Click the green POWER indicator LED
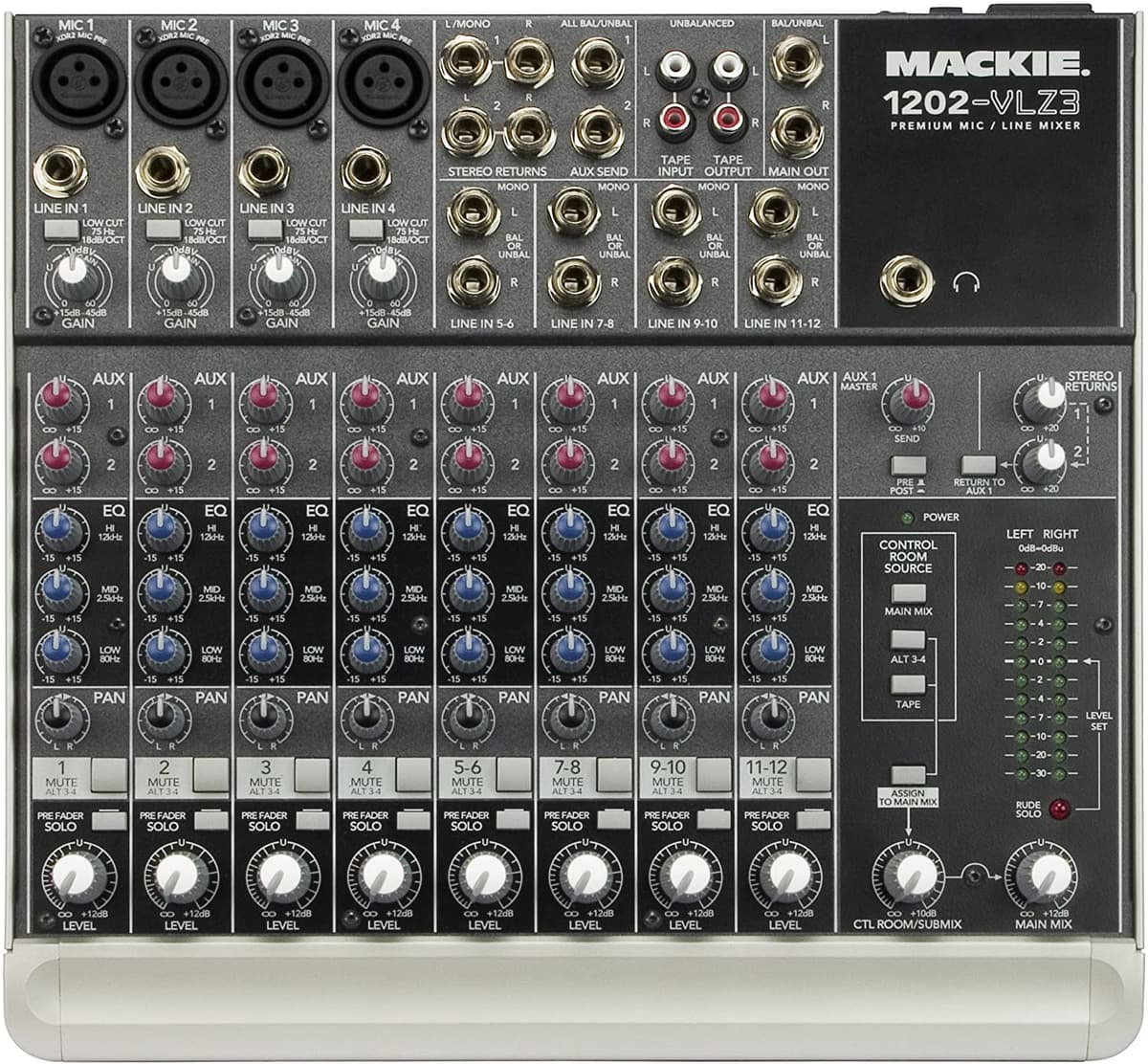 coord(908,518)
